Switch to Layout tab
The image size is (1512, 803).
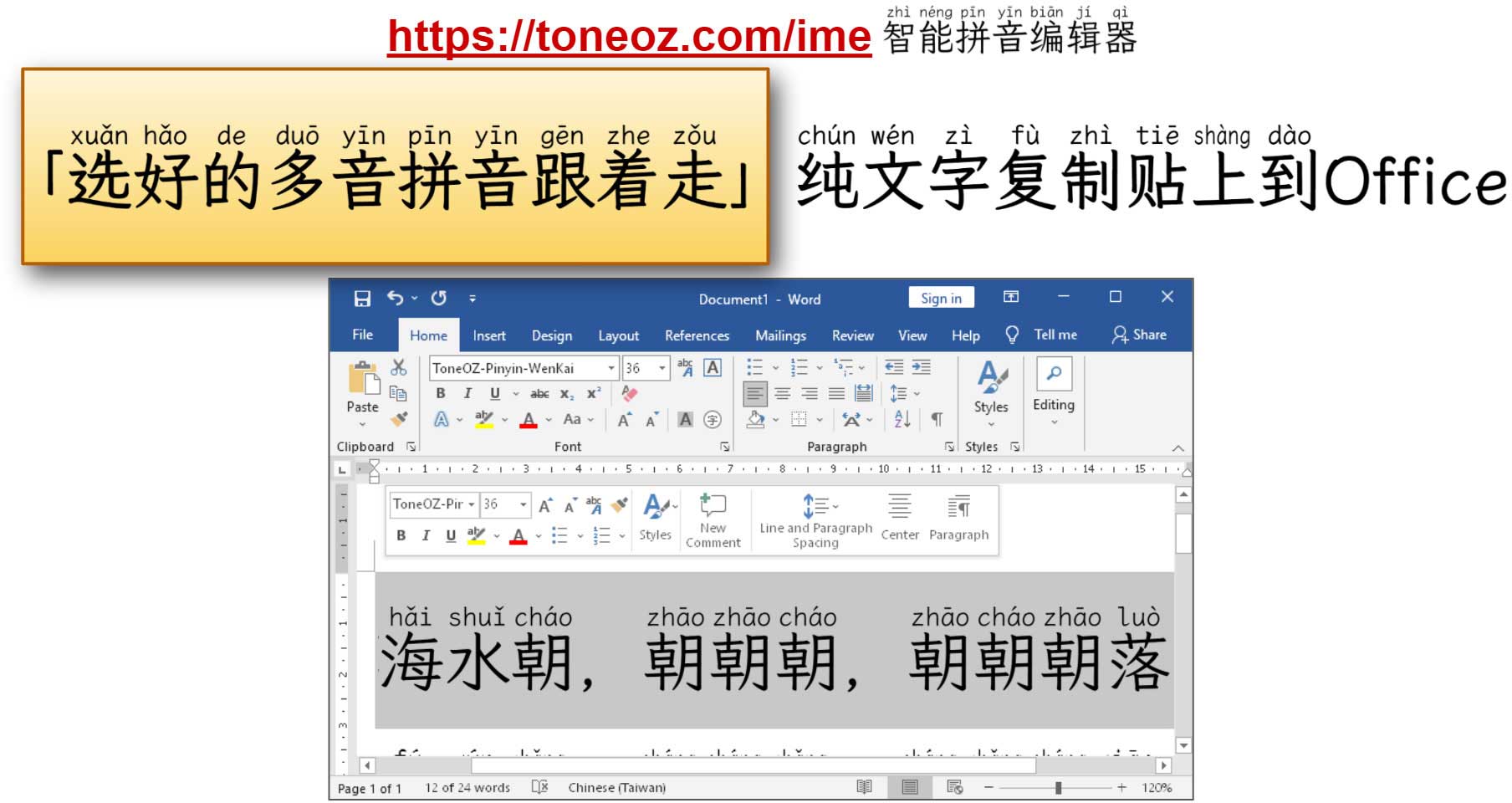(x=618, y=335)
